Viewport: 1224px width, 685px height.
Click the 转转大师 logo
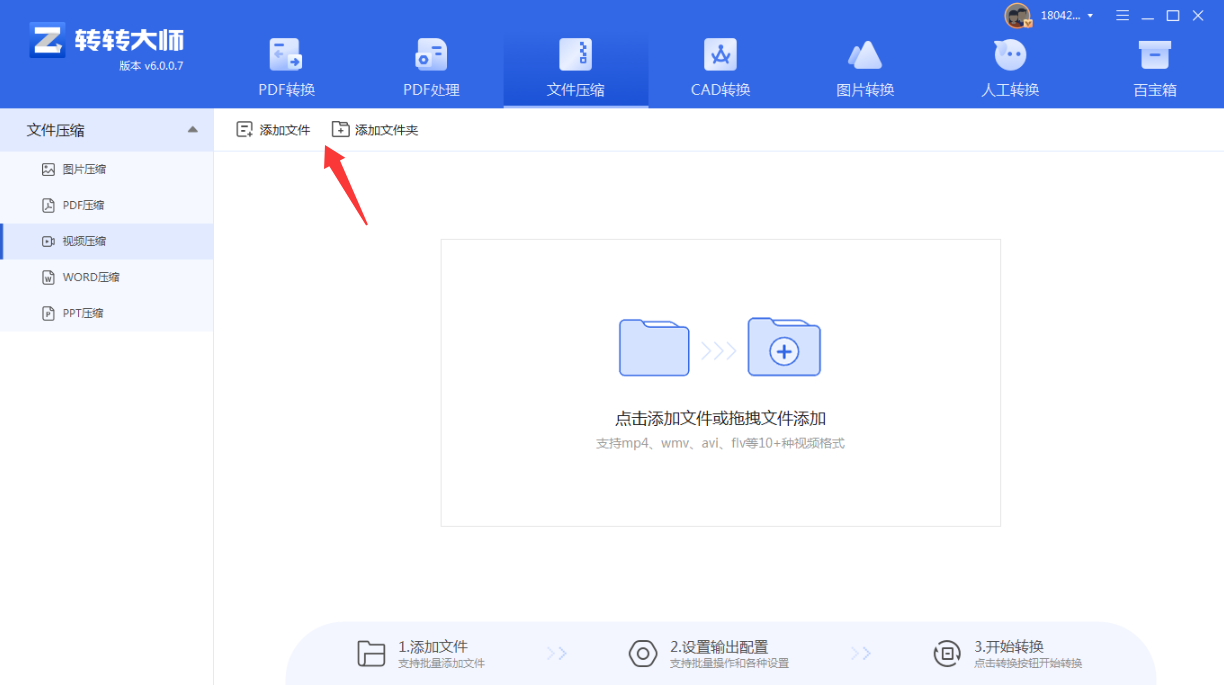(107, 40)
